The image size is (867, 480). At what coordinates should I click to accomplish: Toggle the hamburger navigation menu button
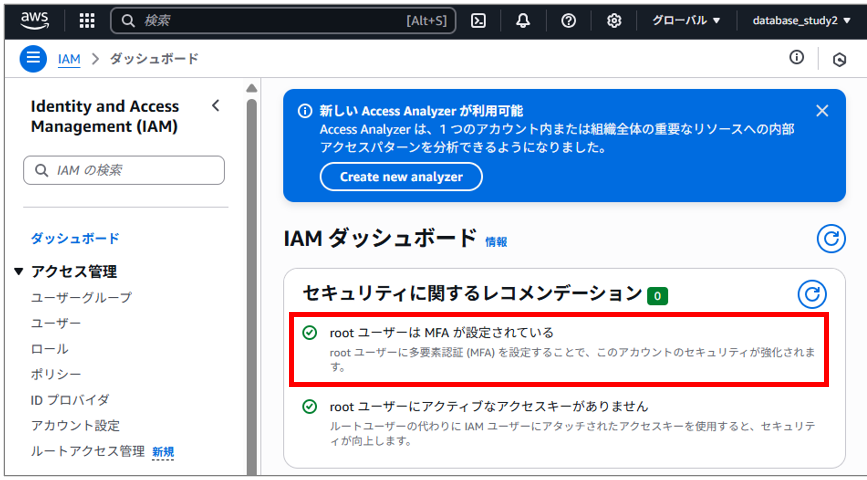pos(33,59)
